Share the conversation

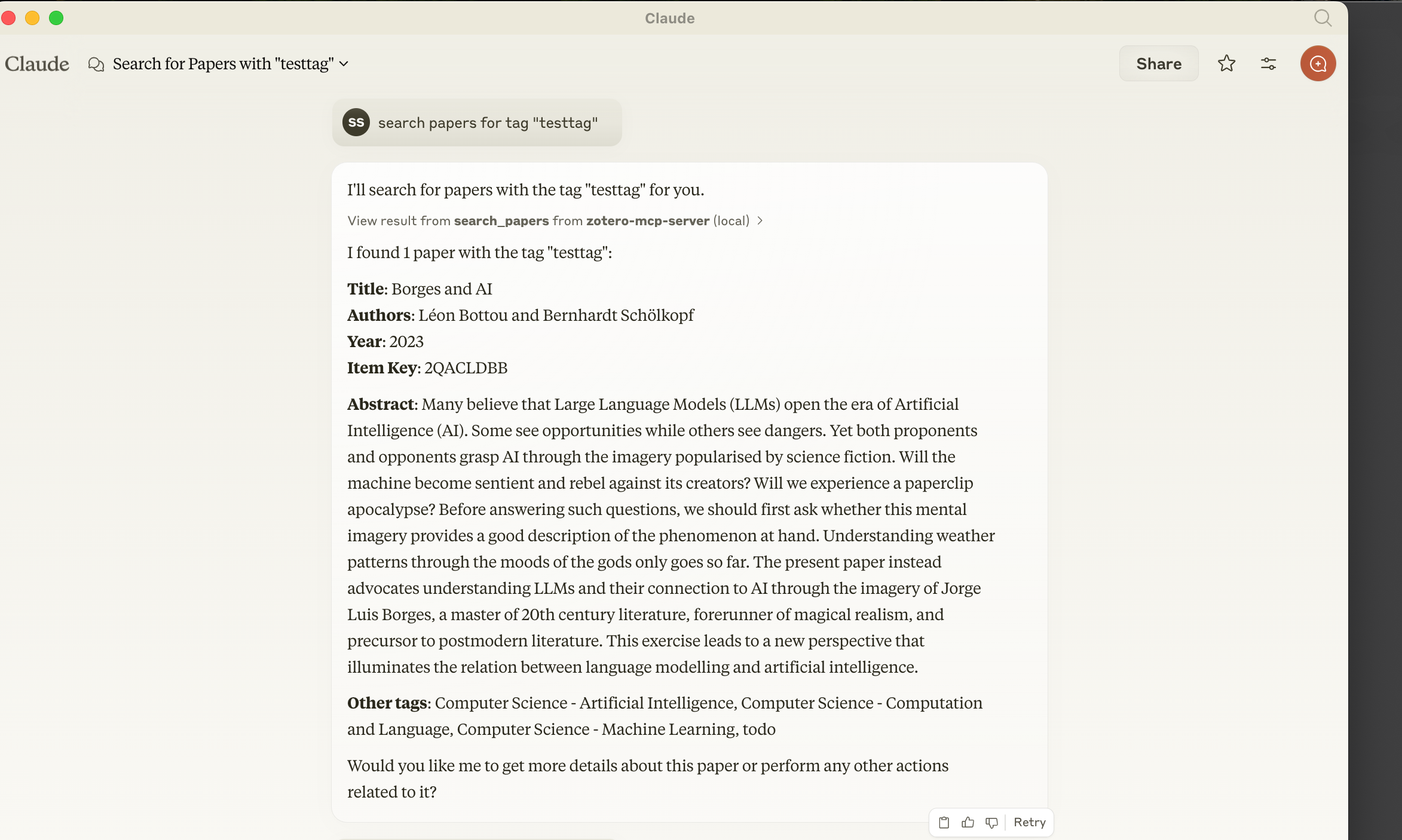click(x=1158, y=63)
